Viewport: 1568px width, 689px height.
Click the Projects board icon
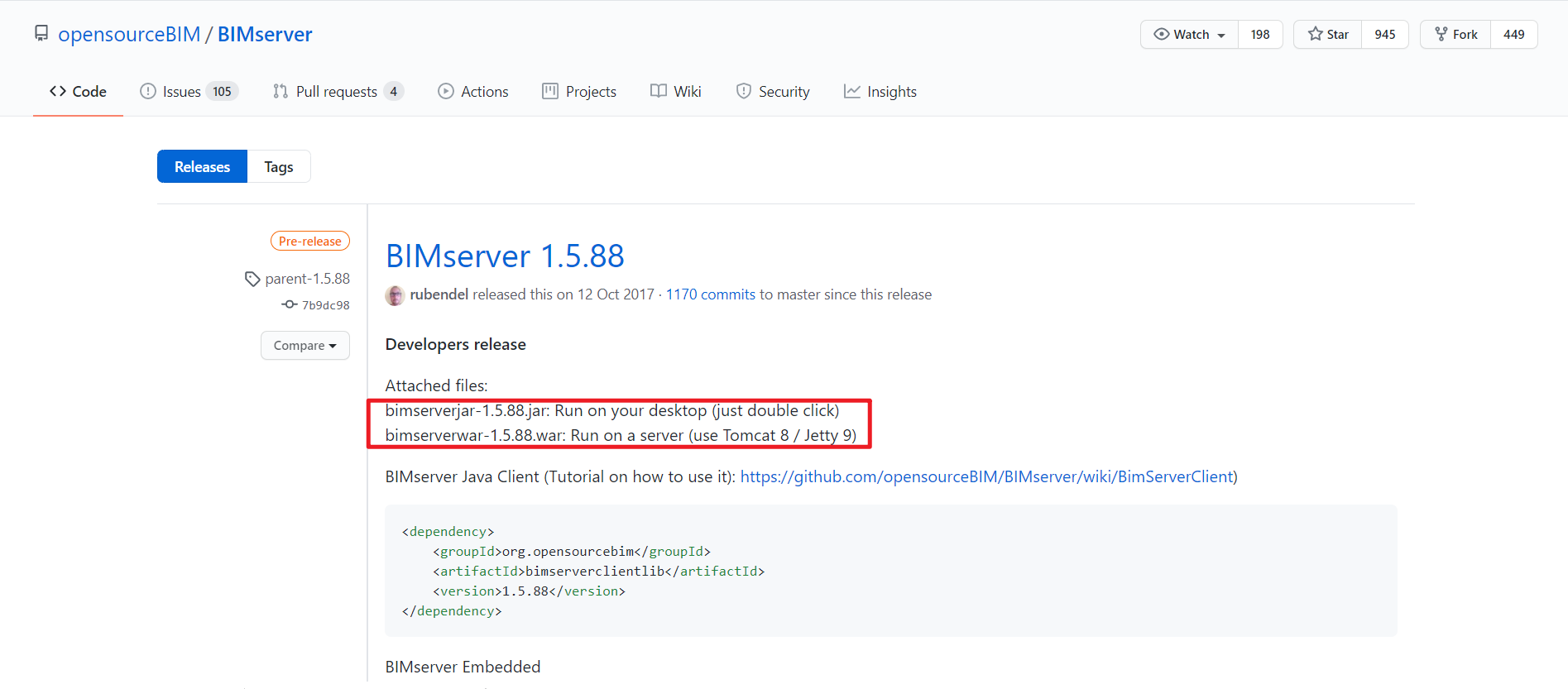coord(550,91)
